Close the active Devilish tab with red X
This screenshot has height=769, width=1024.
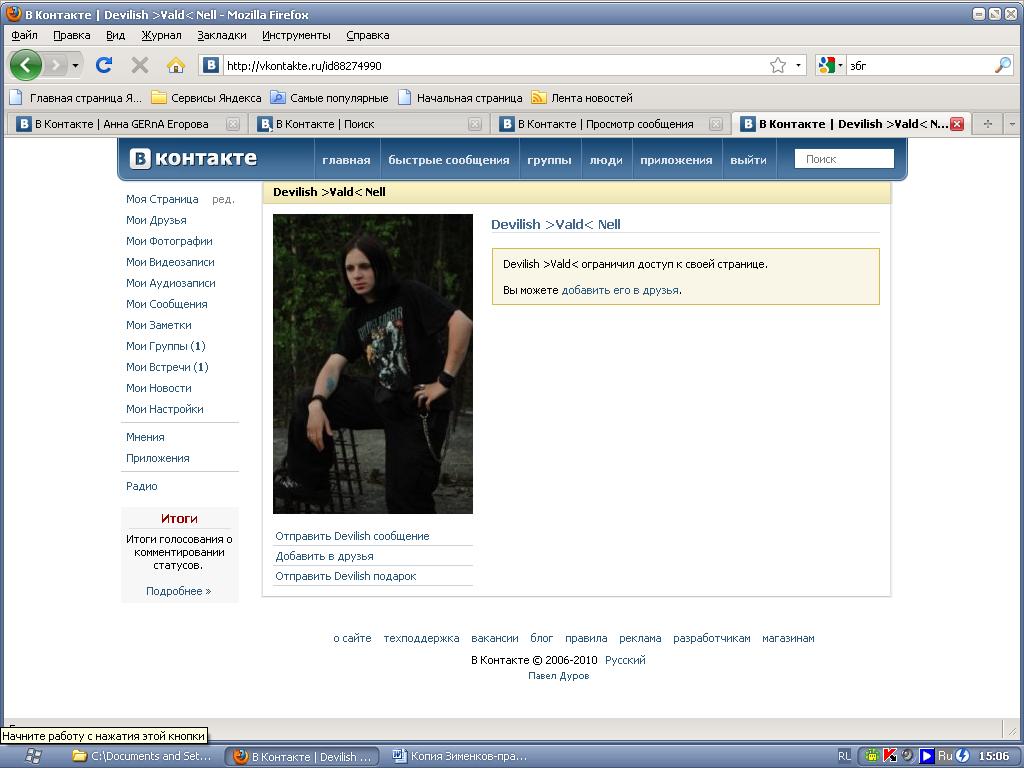click(957, 124)
